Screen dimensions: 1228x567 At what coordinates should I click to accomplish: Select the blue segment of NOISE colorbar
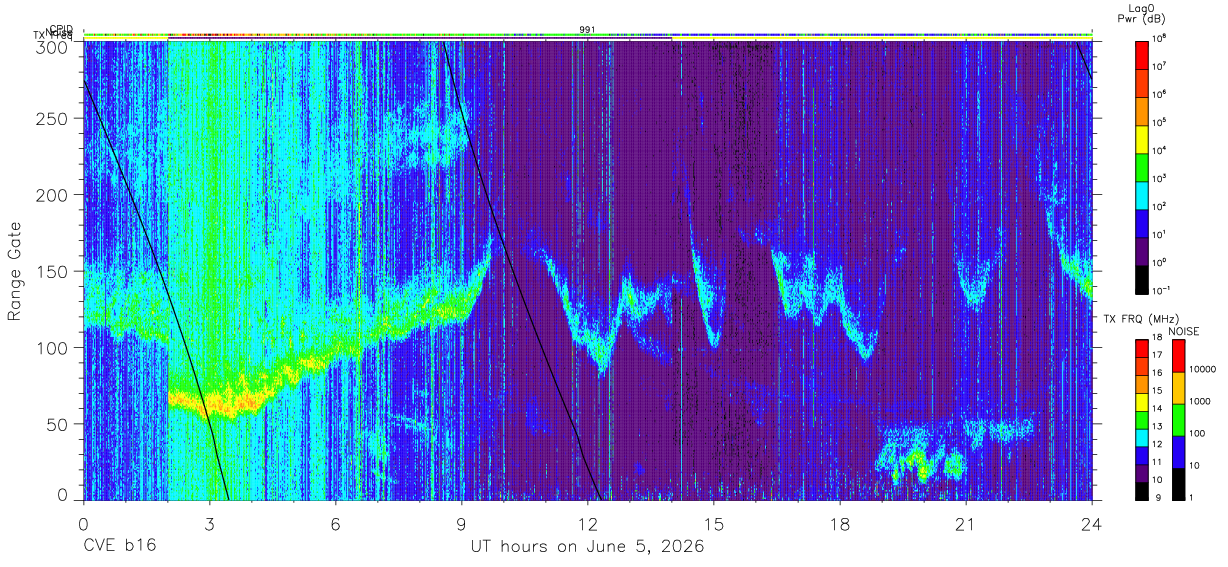tap(1177, 451)
